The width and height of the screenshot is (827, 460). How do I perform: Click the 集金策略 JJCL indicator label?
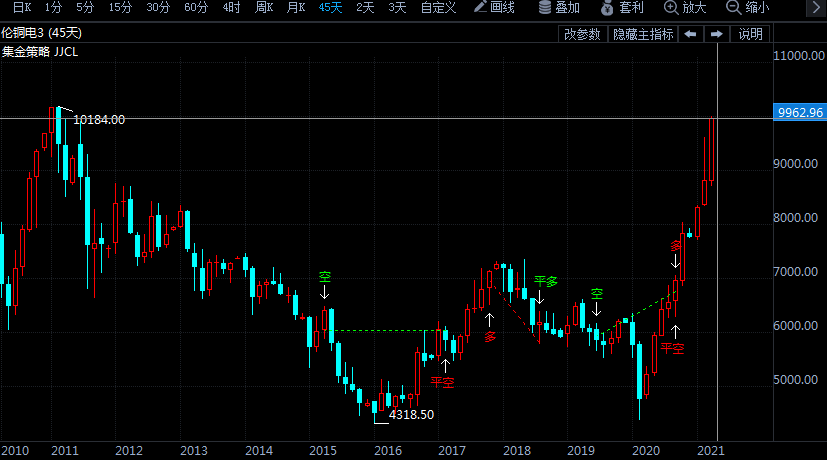[40, 52]
